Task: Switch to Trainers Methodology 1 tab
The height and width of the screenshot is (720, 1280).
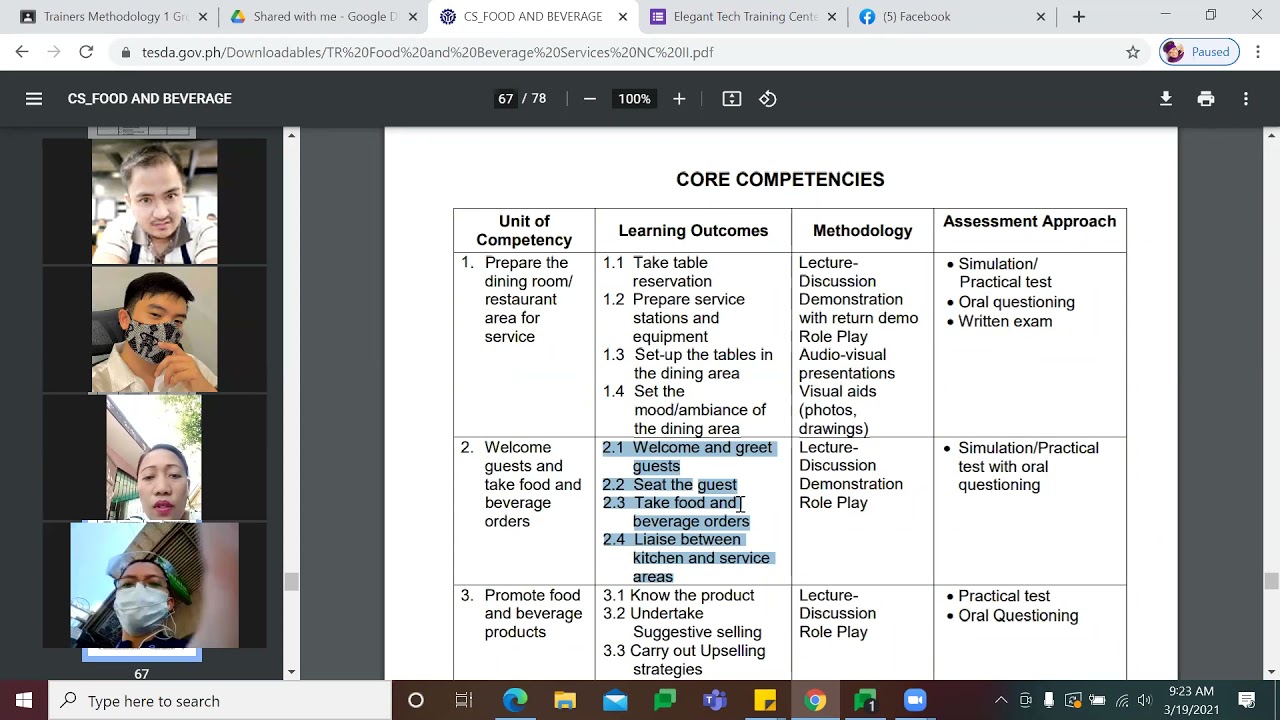Action: (x=115, y=17)
